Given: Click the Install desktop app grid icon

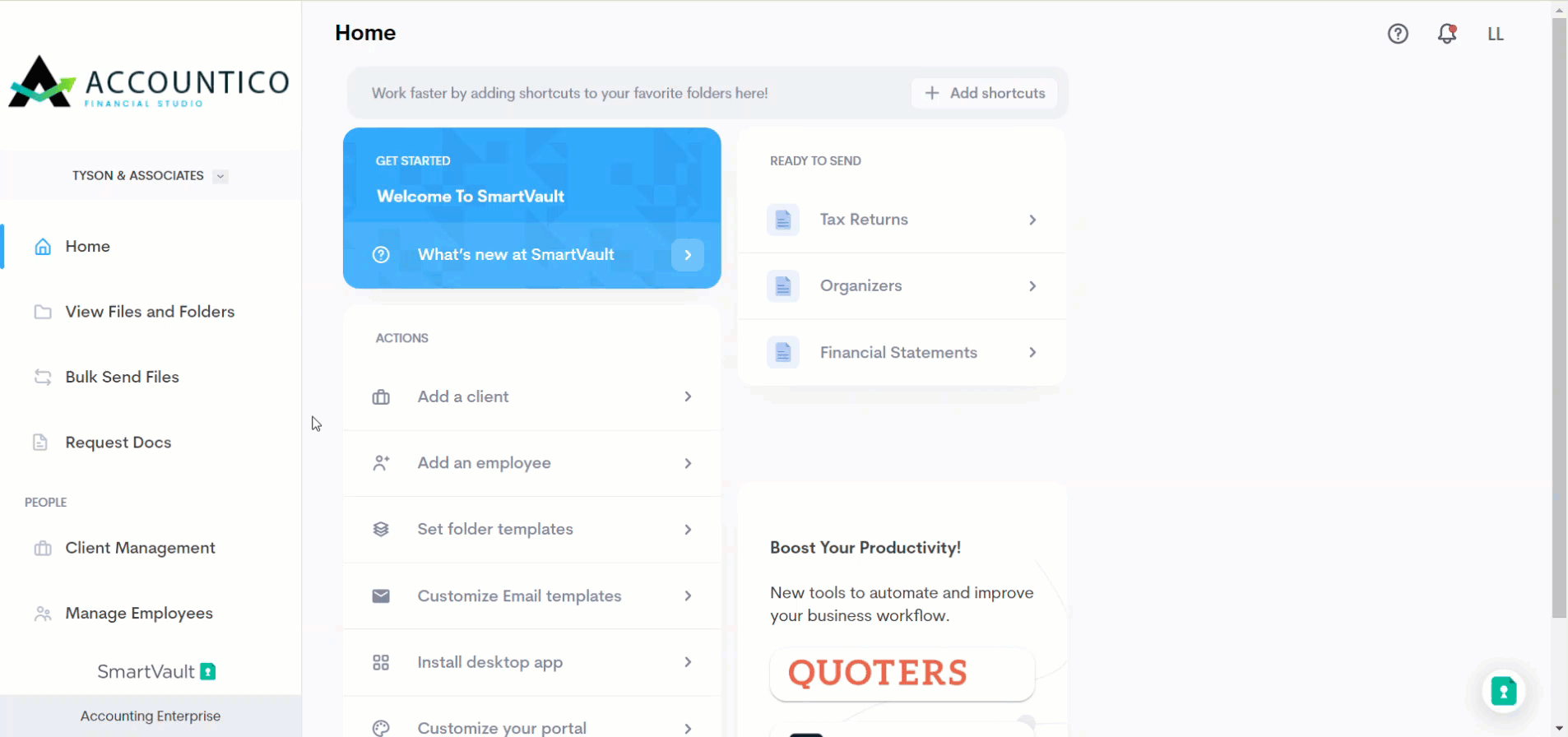Looking at the screenshot, I should pos(381,663).
